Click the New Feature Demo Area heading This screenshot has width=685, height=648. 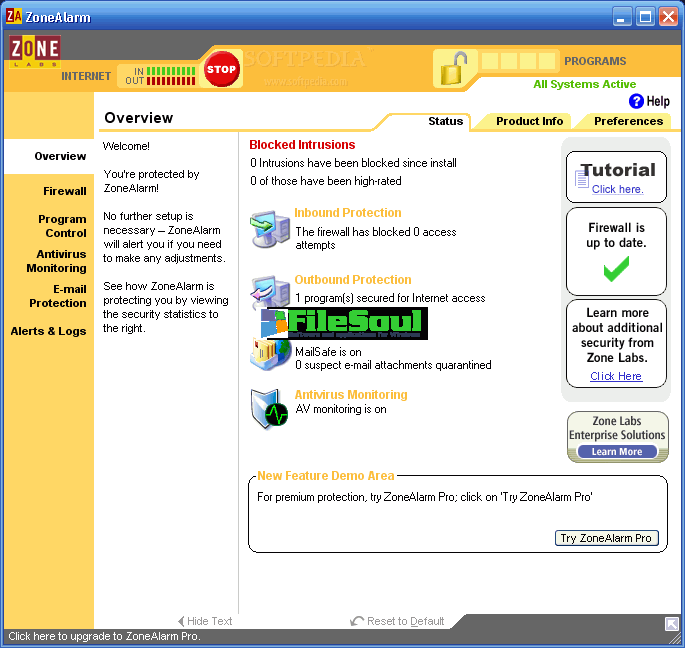[x=326, y=475]
